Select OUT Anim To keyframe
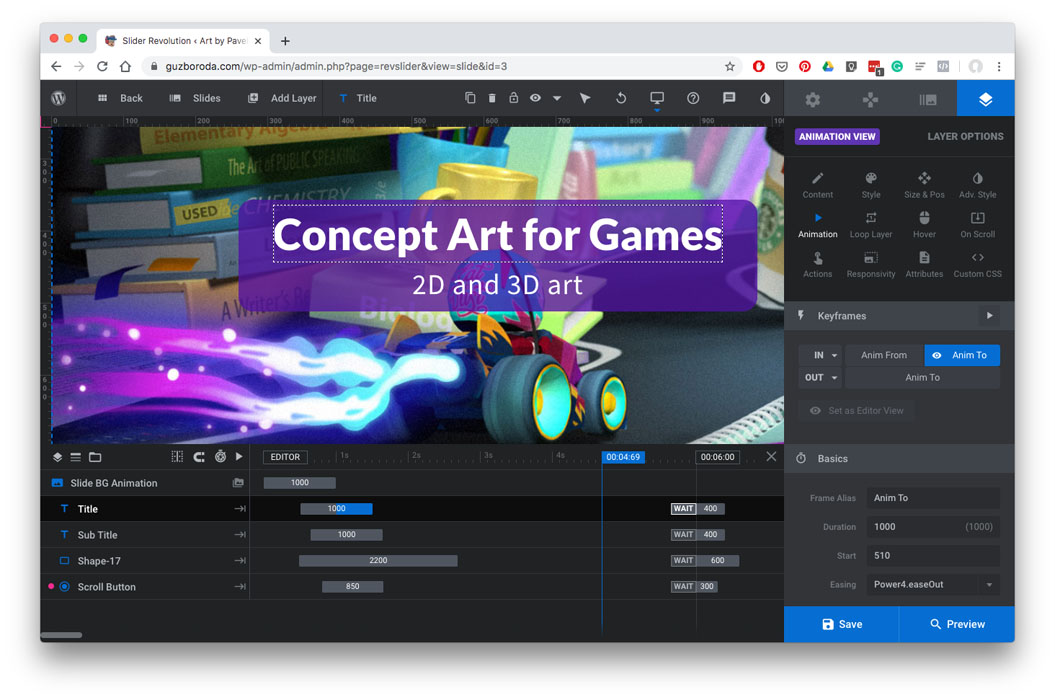The height and width of the screenshot is (700, 1055). pyautogui.click(x=922, y=378)
